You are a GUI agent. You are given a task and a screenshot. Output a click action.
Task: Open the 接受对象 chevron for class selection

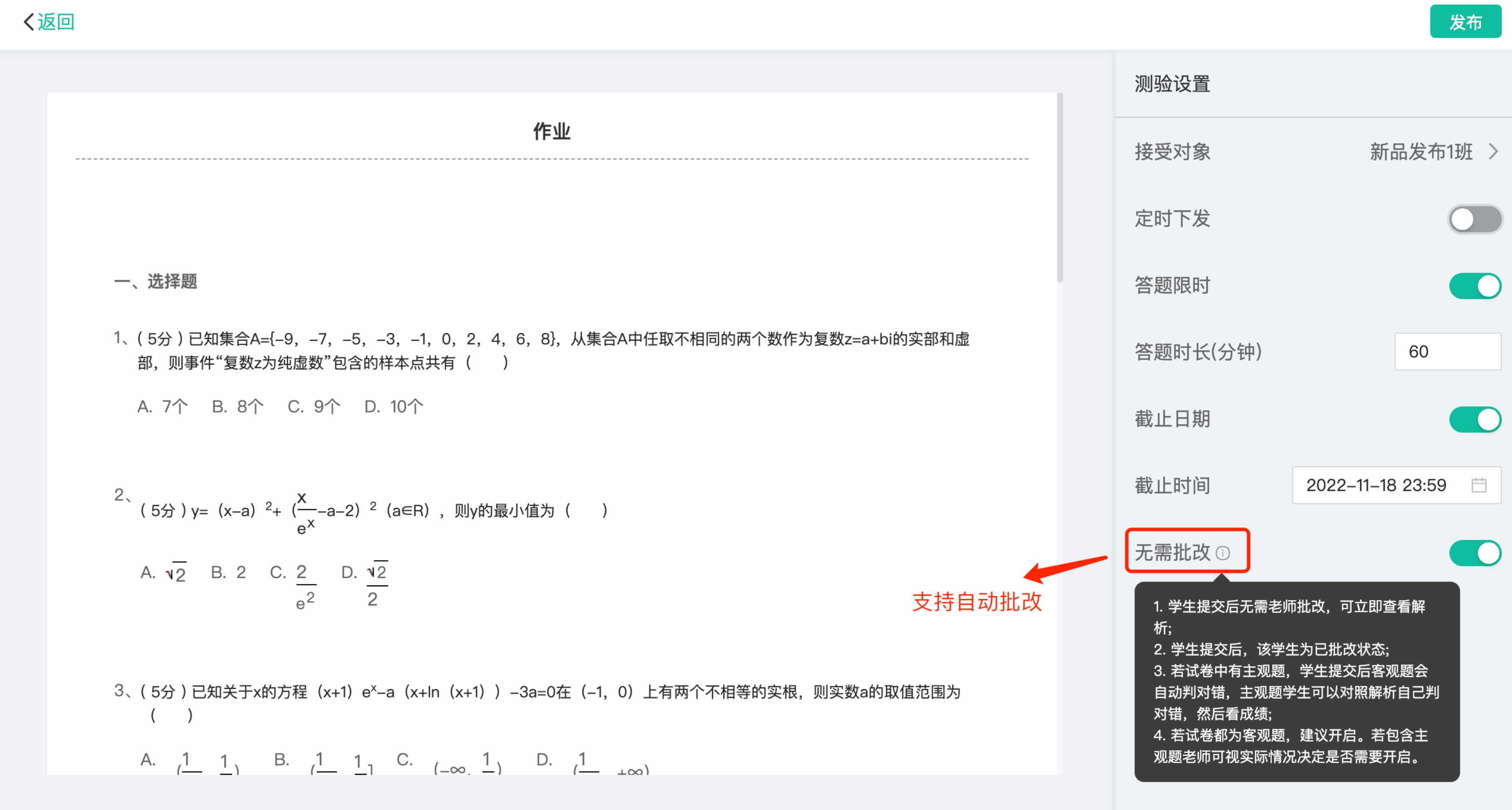[x=1494, y=152]
